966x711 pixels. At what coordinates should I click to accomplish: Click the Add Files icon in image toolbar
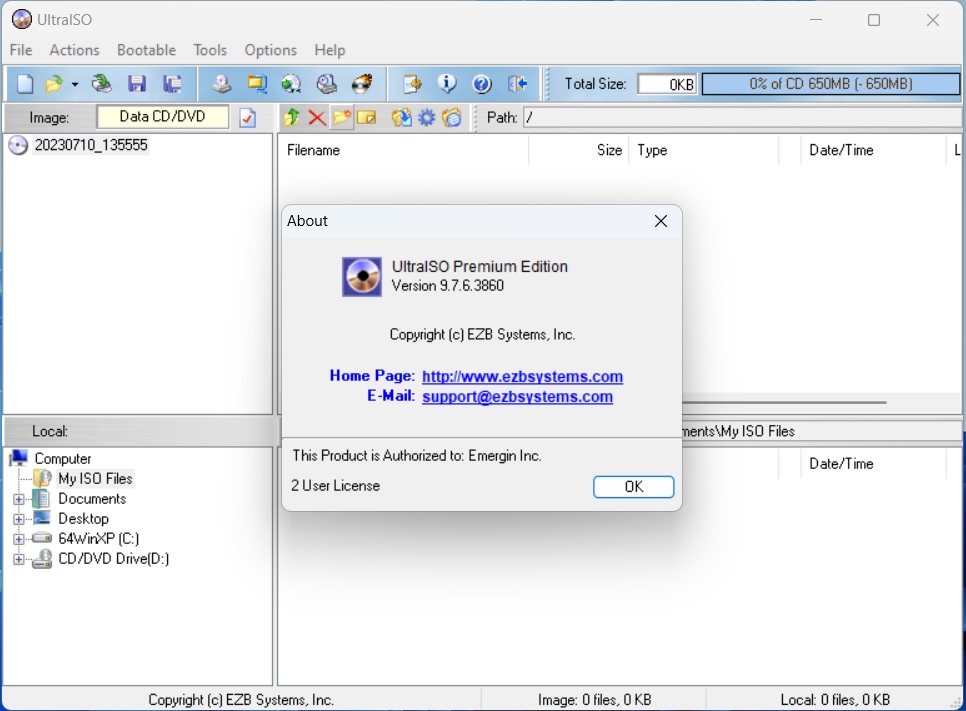tap(402, 117)
